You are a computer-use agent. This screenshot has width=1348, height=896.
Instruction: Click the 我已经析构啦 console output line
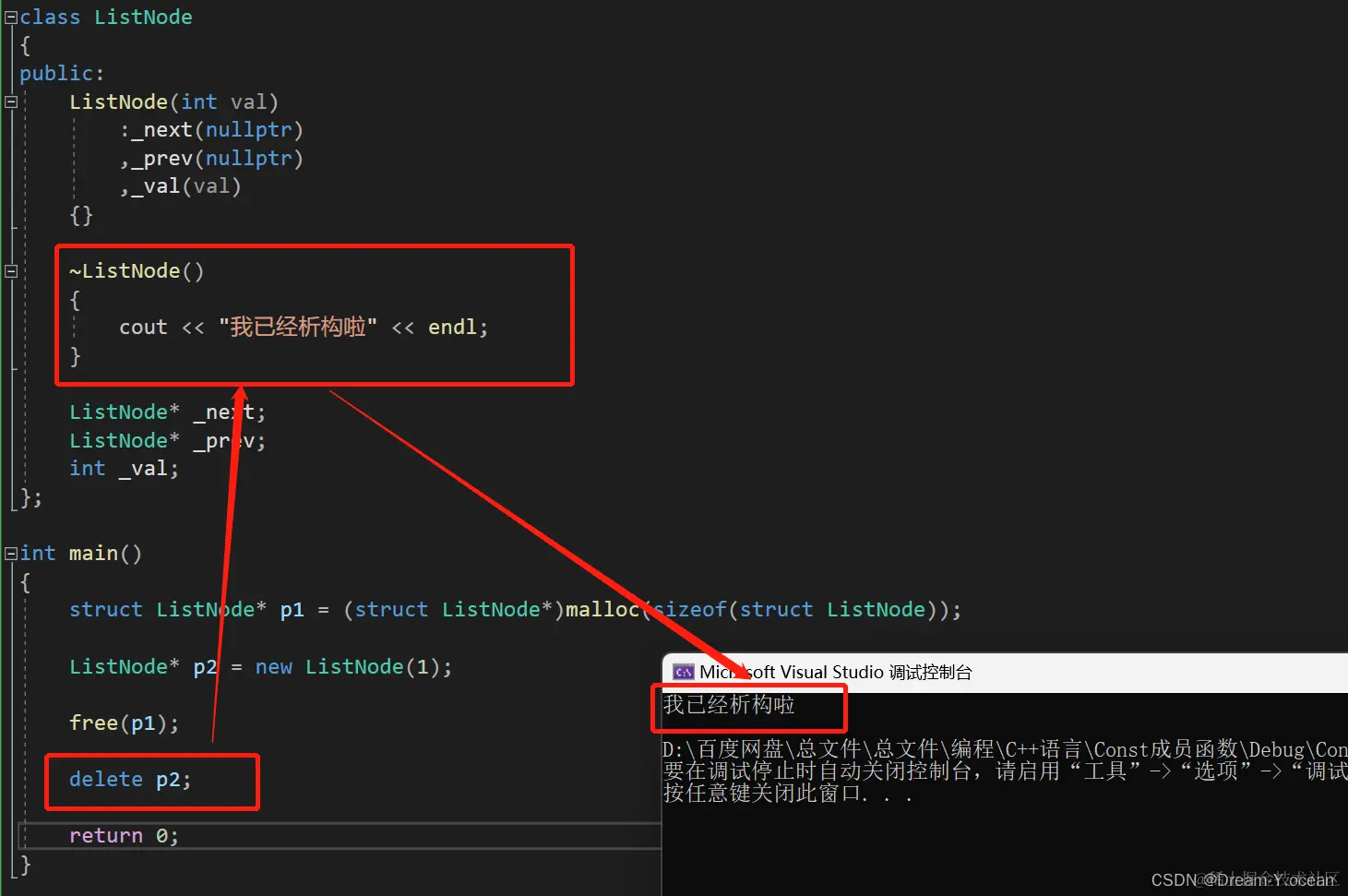point(729,705)
